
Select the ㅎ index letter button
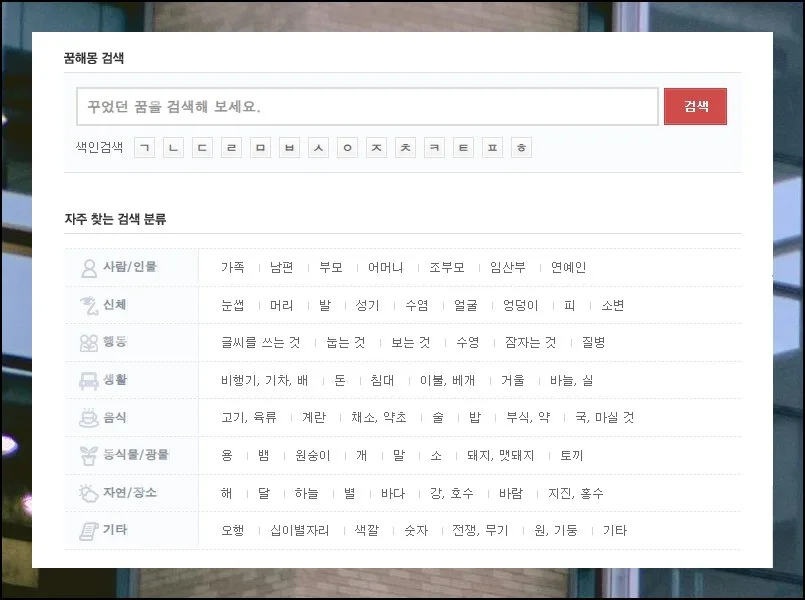coord(521,148)
